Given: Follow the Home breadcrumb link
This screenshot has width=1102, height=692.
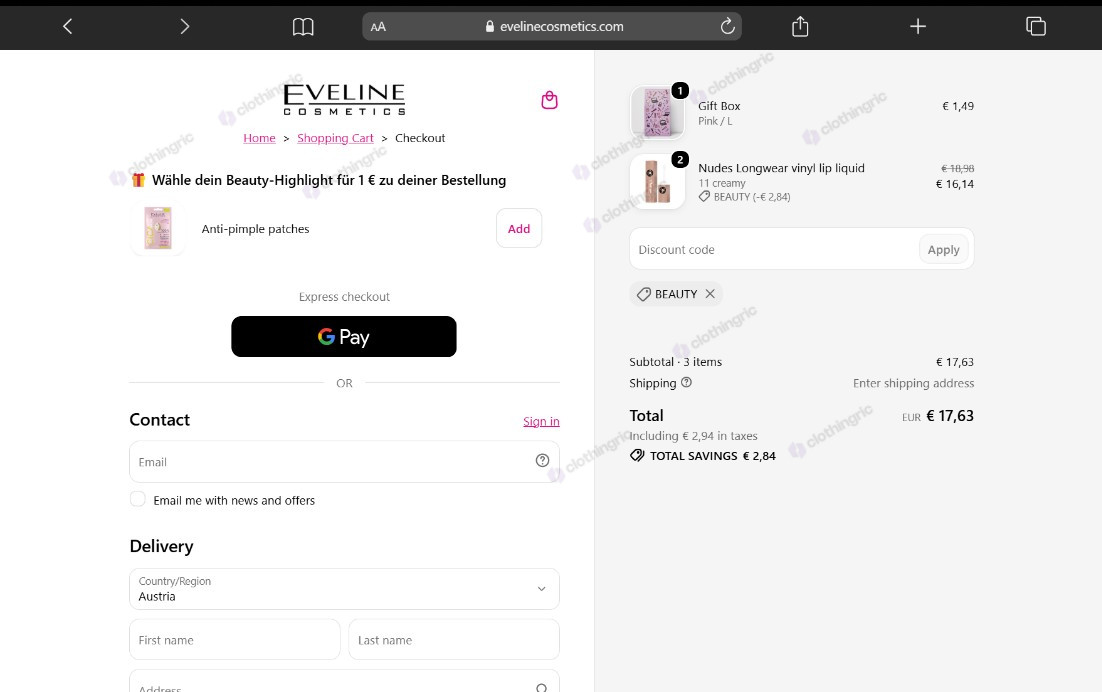Looking at the screenshot, I should [x=259, y=138].
